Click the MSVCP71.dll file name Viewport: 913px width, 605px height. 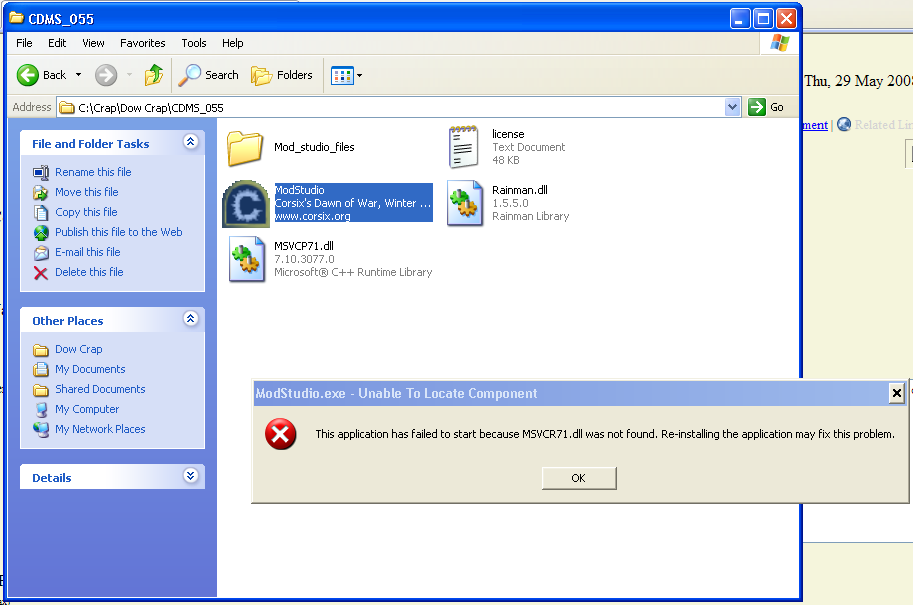[304, 246]
